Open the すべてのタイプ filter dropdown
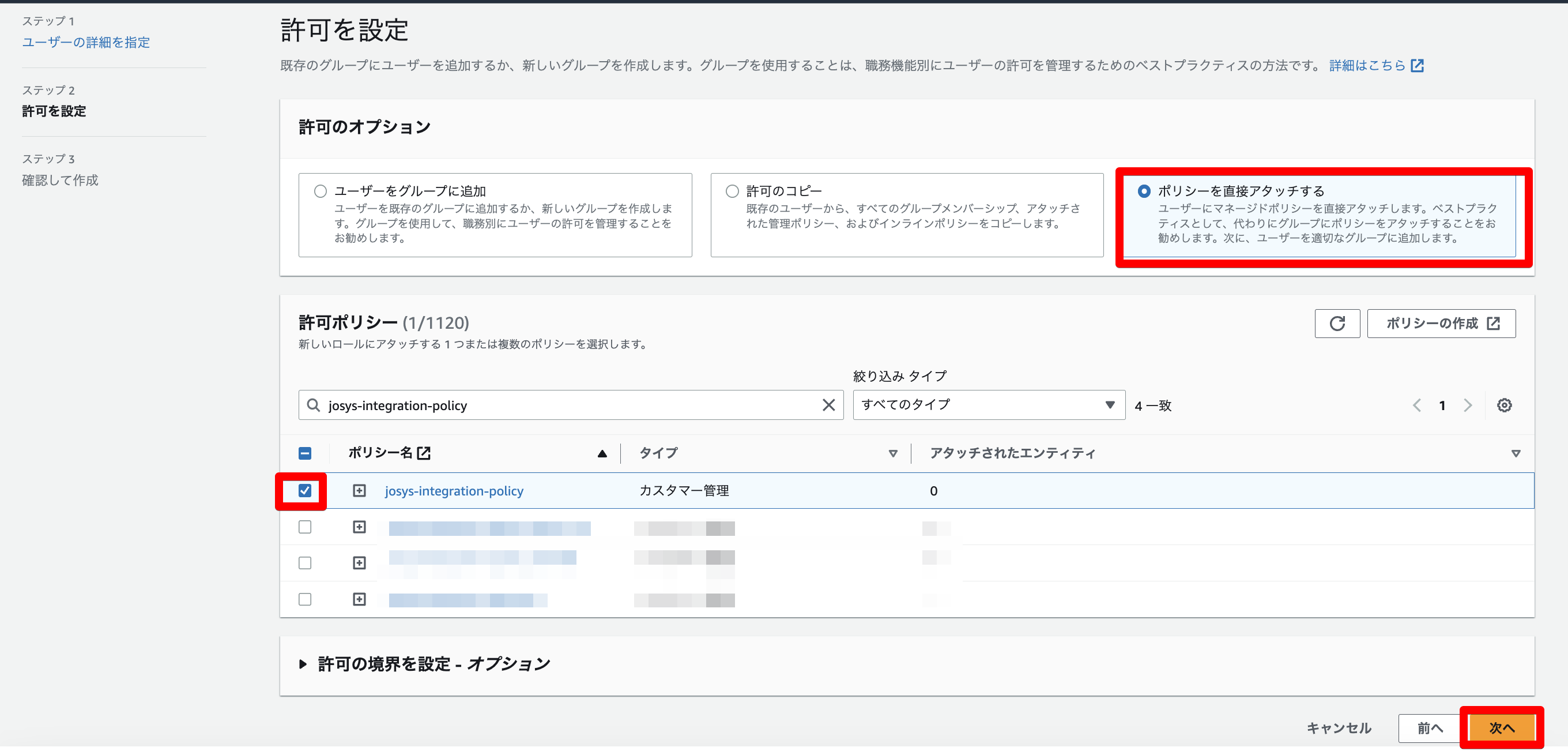 click(989, 405)
